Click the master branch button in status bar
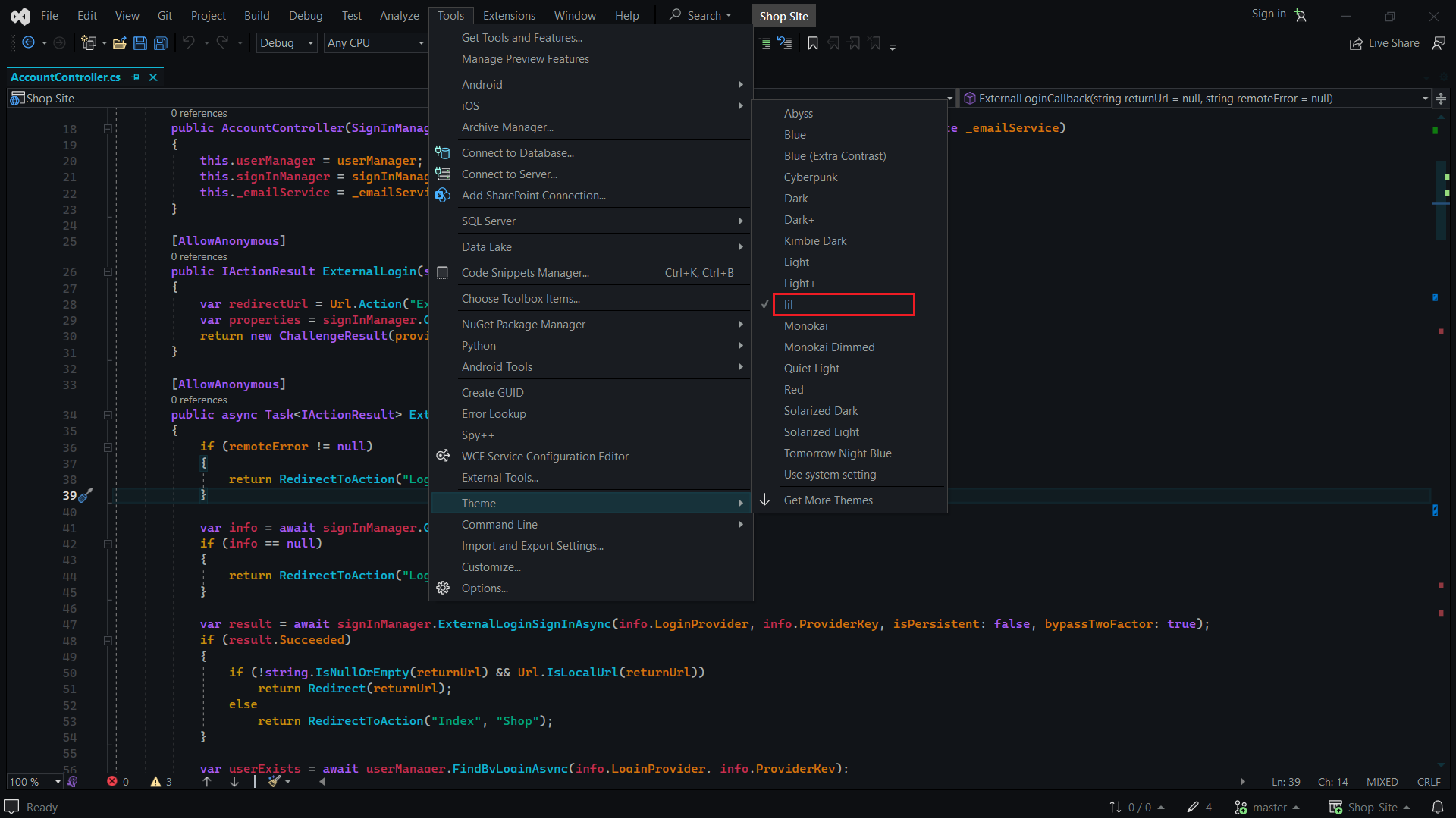This screenshot has width=1456, height=819. tap(1268, 807)
